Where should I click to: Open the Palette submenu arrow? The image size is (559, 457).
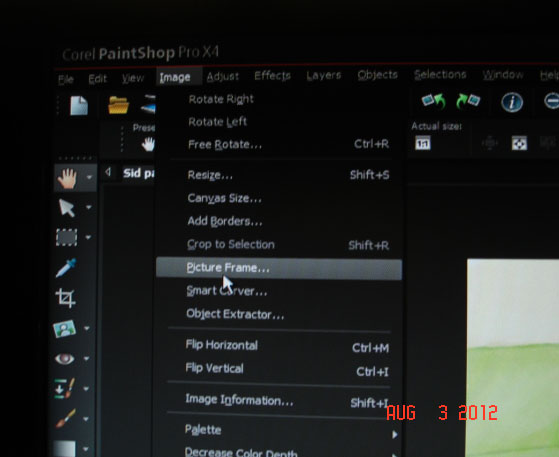395,435
